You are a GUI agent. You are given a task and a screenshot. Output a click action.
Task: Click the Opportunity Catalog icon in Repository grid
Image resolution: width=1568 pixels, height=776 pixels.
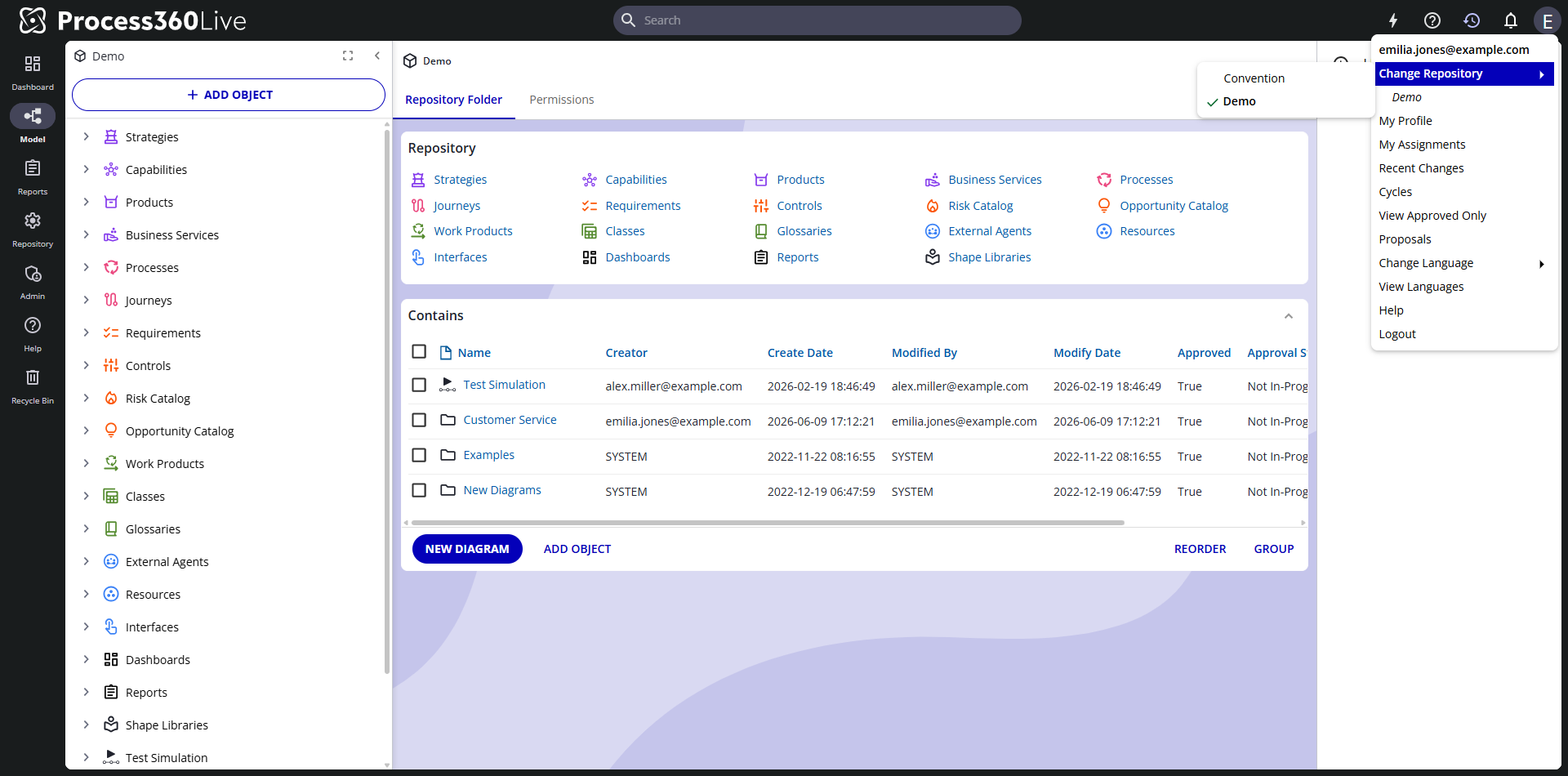coord(1104,206)
